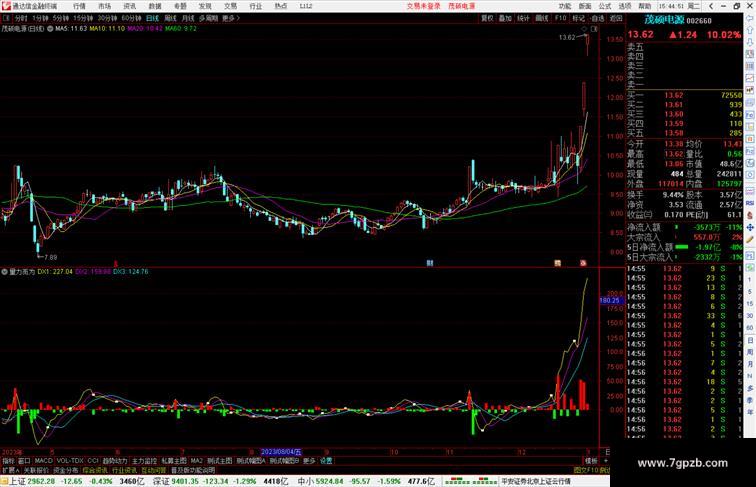Screen dimensions: 756x487
Task: Click the 周 period icon in right sidebar
Action: click(750, 352)
